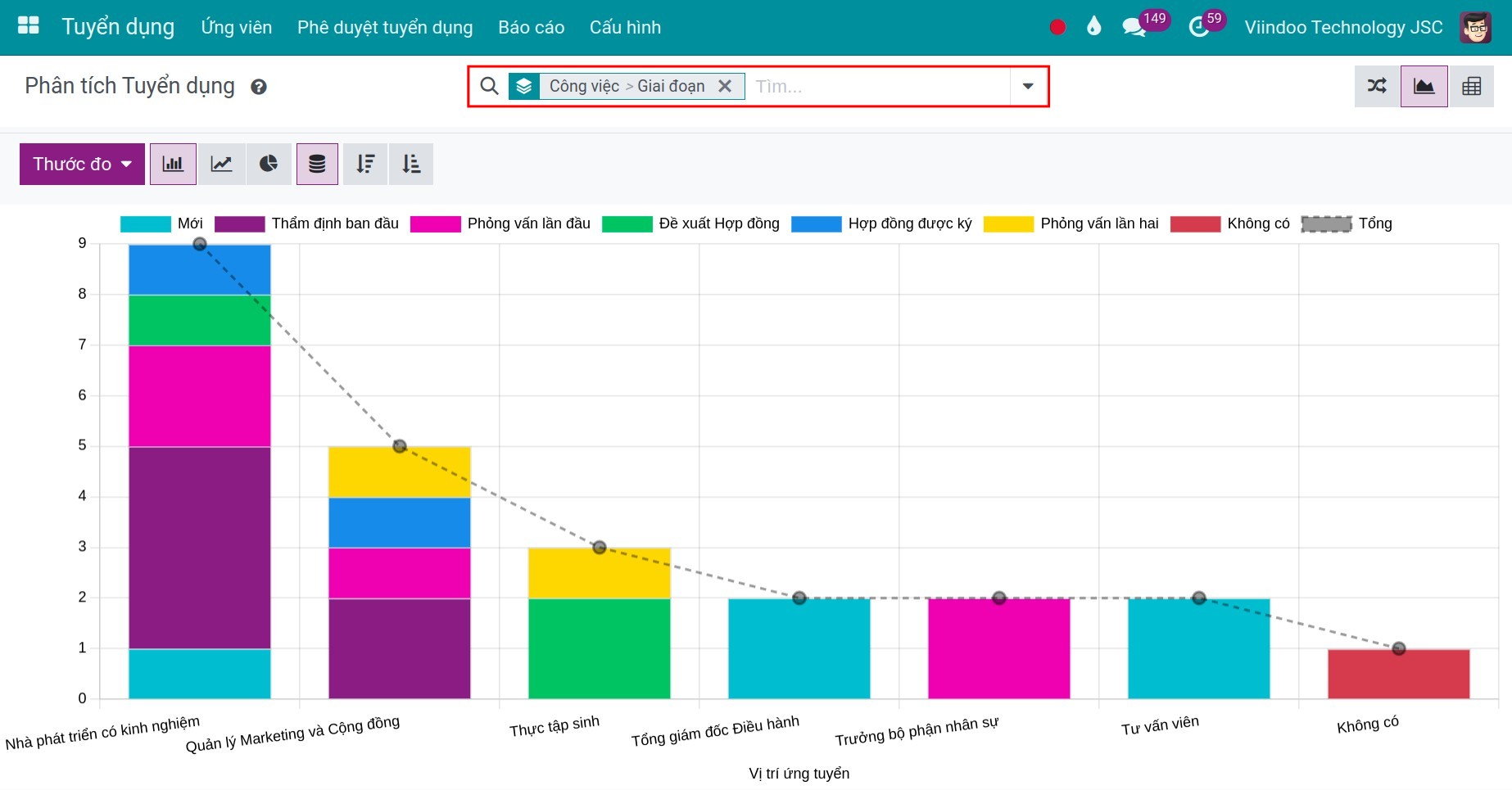Screen dimensions: 1512x790
Task: Sort bars in ascending order
Action: tap(411, 164)
